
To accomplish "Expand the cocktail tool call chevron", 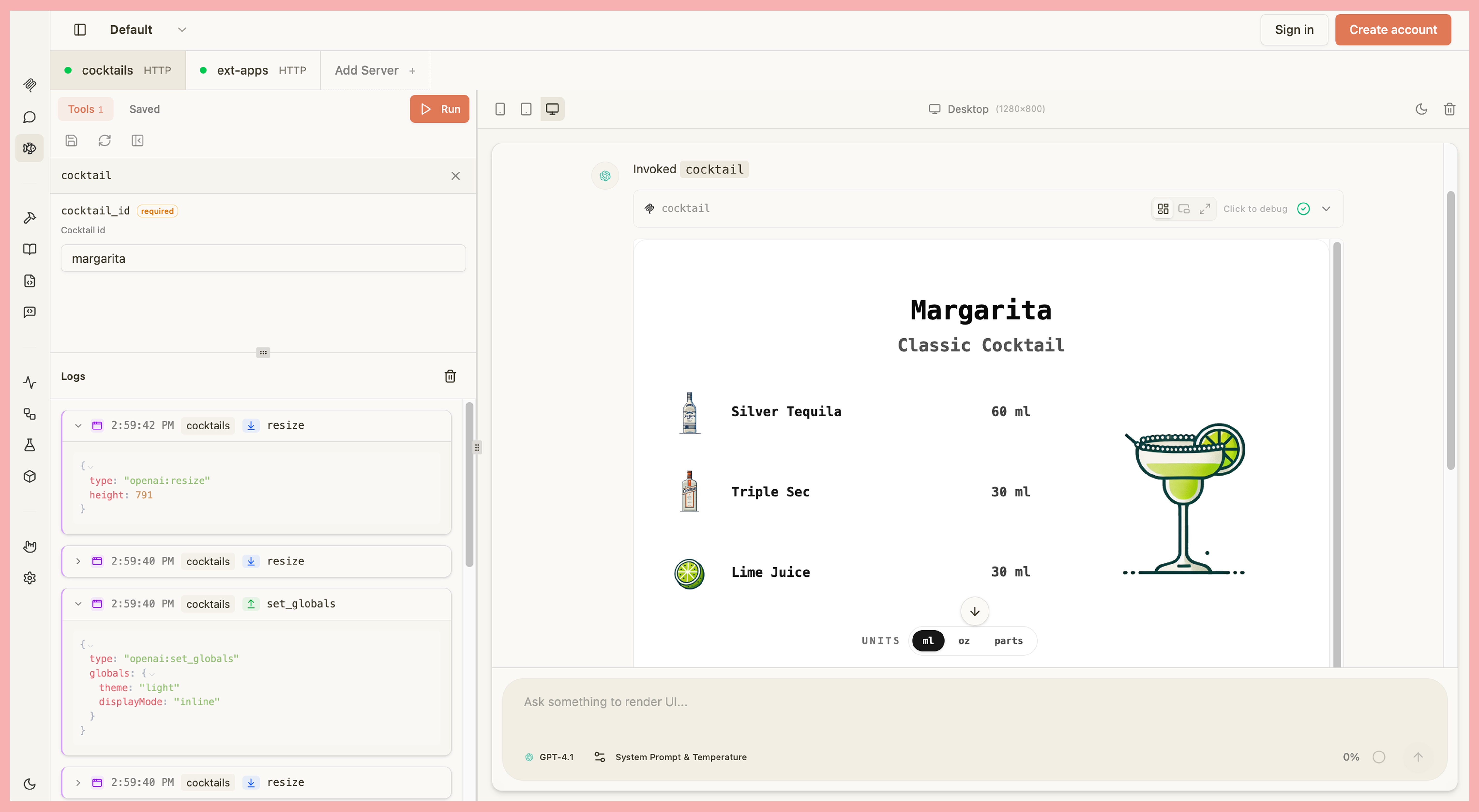I will [1326, 209].
